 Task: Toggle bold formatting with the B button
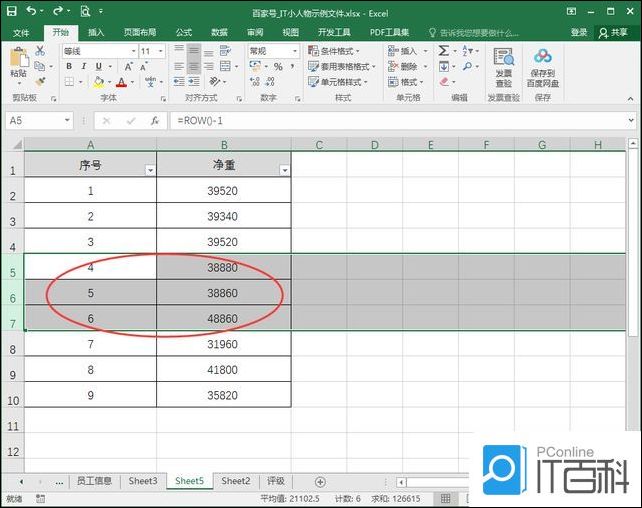click(69, 66)
